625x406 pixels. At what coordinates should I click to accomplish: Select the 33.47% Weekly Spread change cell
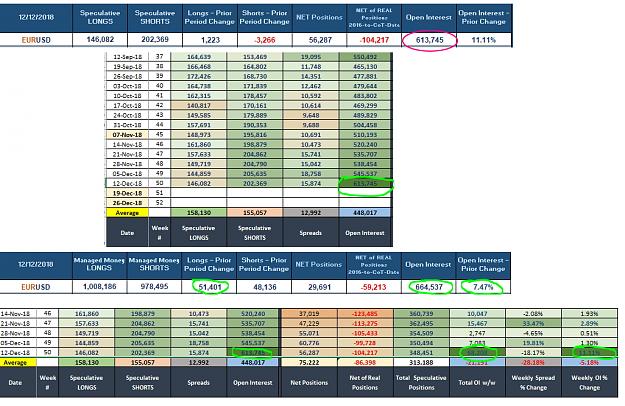pos(533,324)
